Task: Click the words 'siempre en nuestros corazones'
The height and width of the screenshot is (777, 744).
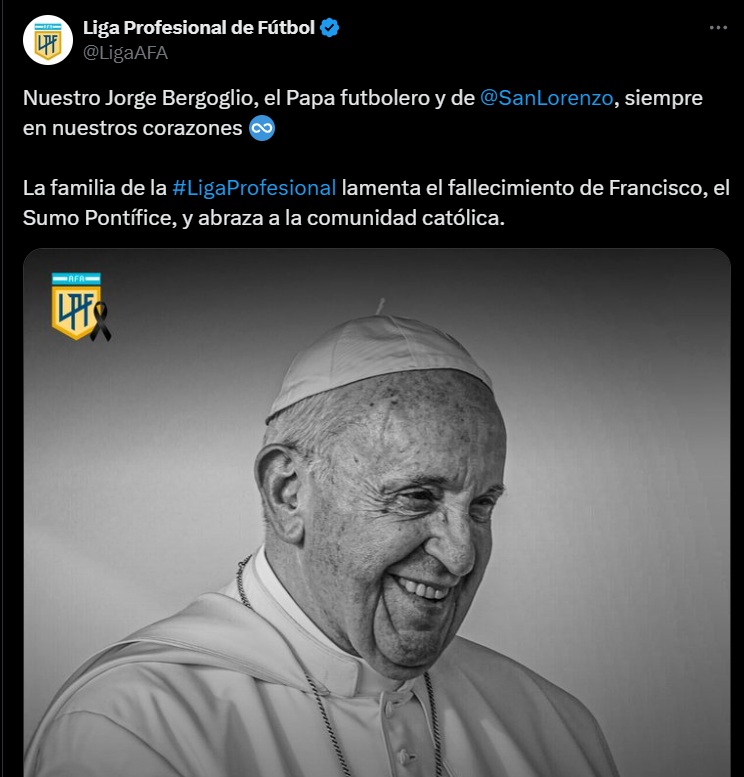Action: [362, 113]
